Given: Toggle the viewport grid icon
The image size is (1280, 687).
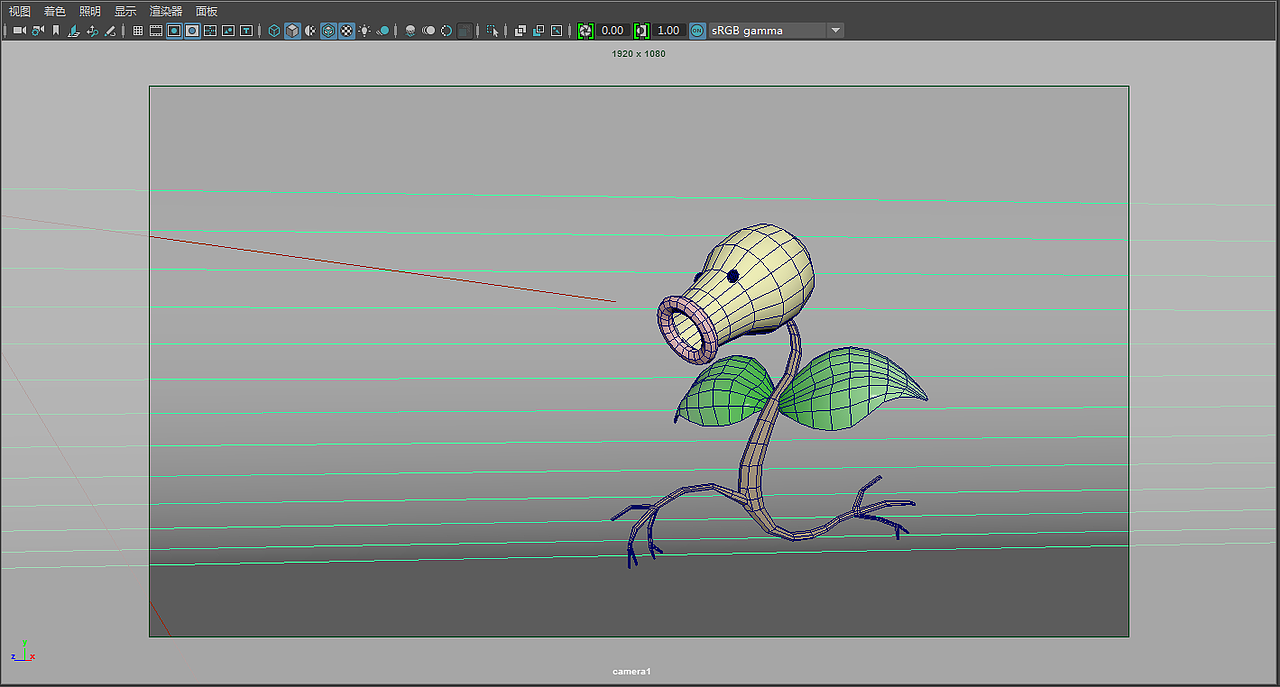Looking at the screenshot, I should click(138, 30).
